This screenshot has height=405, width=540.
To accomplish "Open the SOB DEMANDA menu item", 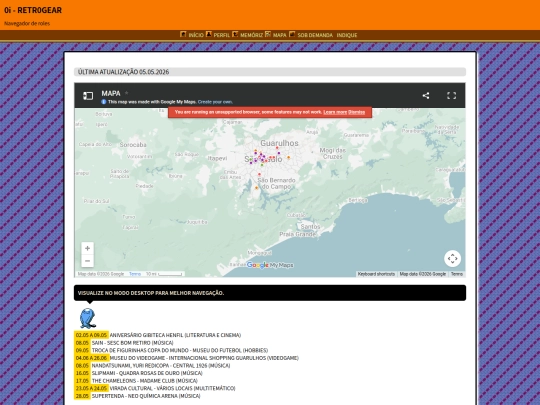I will 315,35.
